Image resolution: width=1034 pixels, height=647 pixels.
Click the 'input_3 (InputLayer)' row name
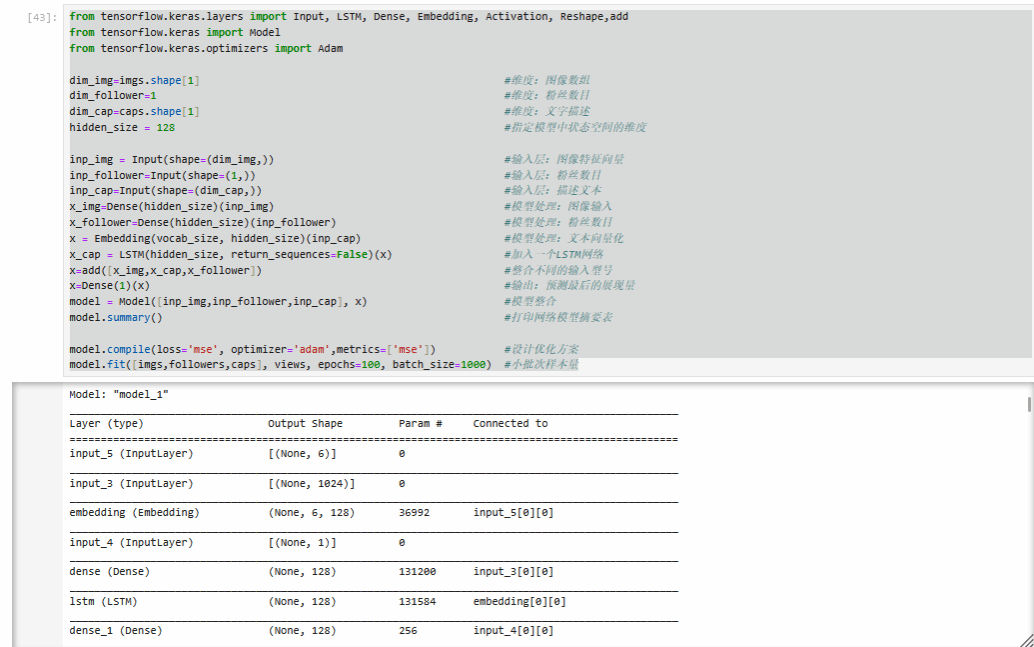coord(131,483)
